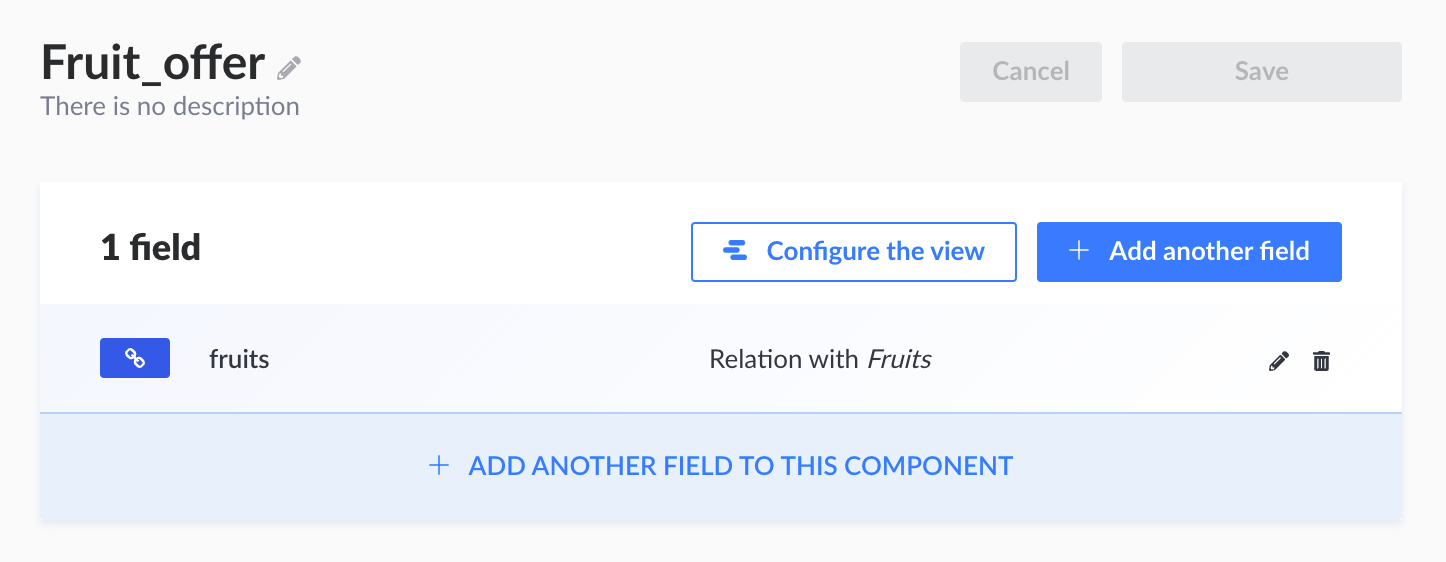Edit the fruits field with pencil icon
This screenshot has height=562, width=1446.
[x=1278, y=361]
